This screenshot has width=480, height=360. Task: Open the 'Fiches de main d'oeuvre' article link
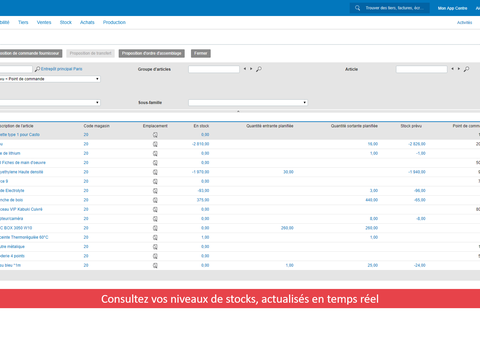coord(23,163)
